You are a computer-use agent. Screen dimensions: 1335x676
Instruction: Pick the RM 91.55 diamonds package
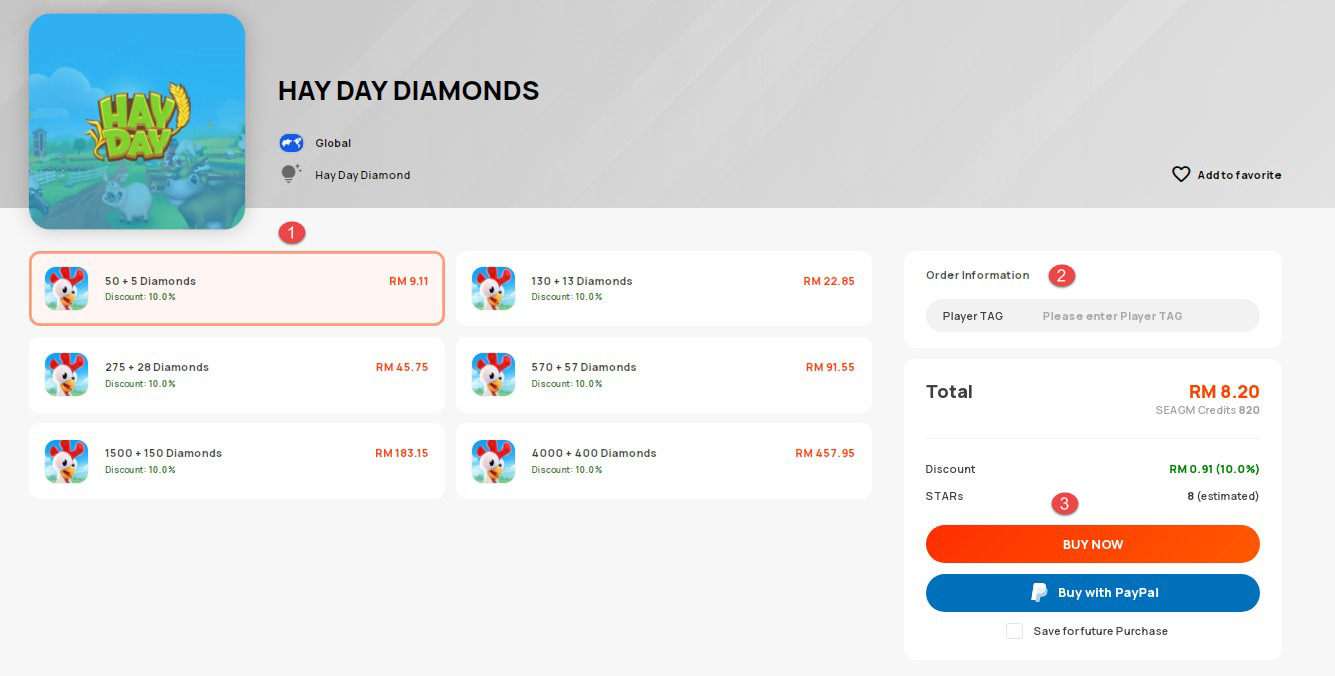[x=664, y=375]
